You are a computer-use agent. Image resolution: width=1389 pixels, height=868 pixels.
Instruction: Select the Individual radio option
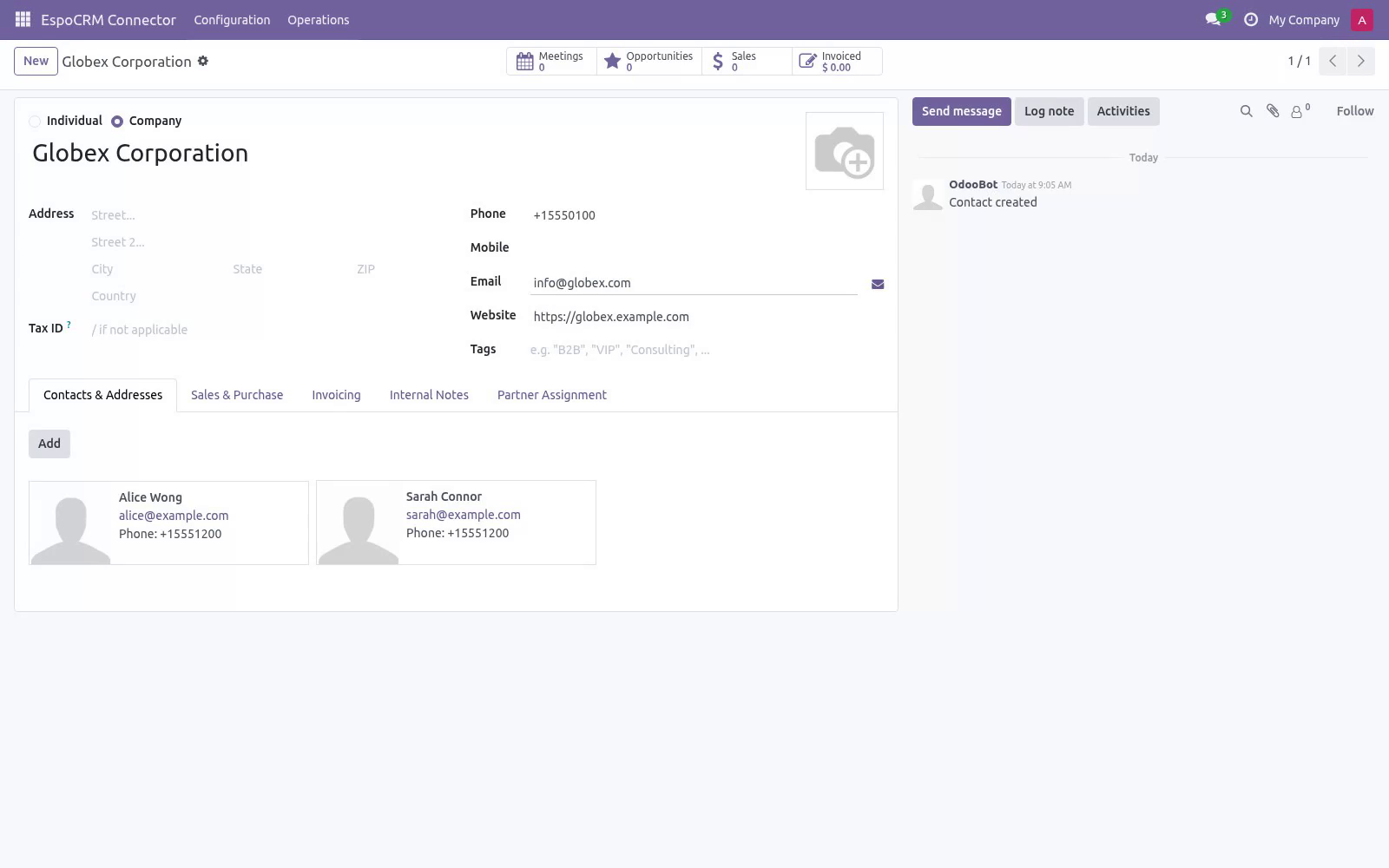pyautogui.click(x=35, y=122)
